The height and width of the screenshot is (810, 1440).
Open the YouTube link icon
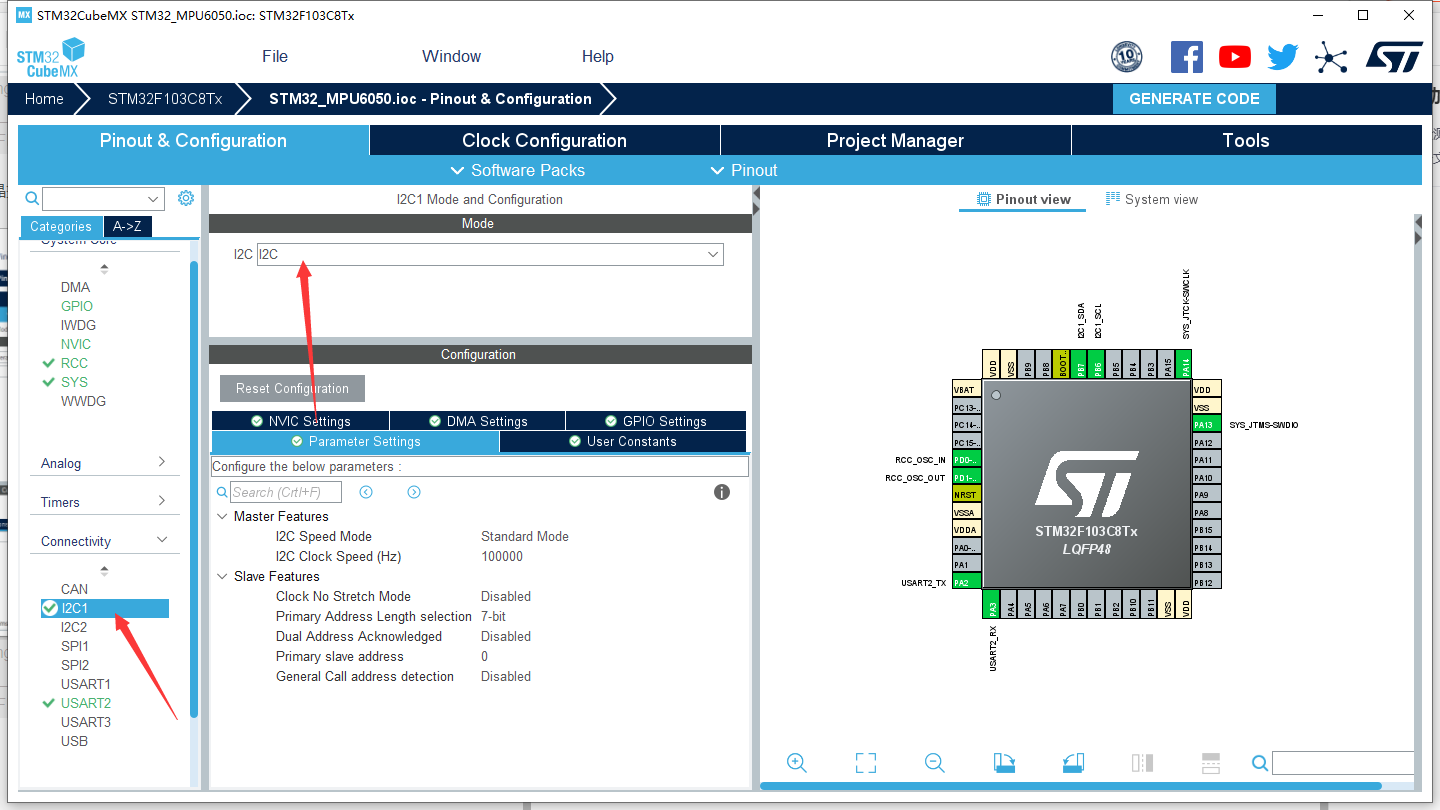pyautogui.click(x=1235, y=57)
